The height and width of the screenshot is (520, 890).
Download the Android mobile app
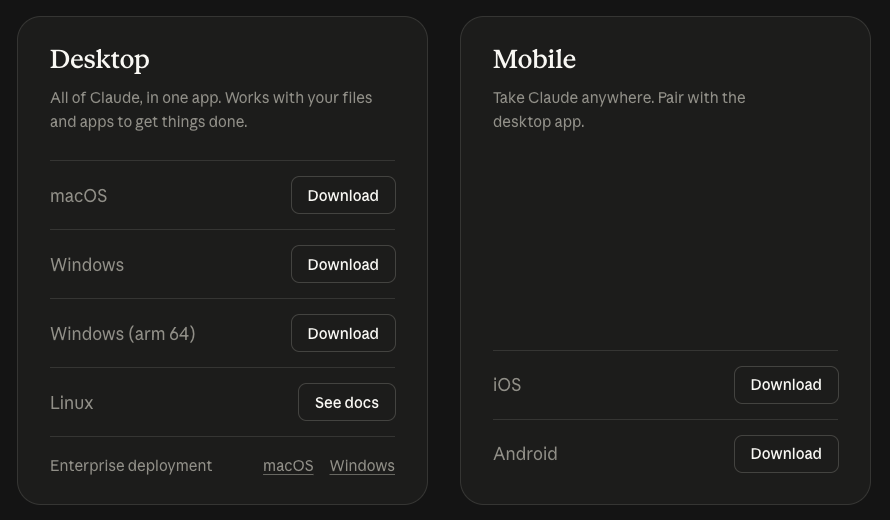click(786, 454)
